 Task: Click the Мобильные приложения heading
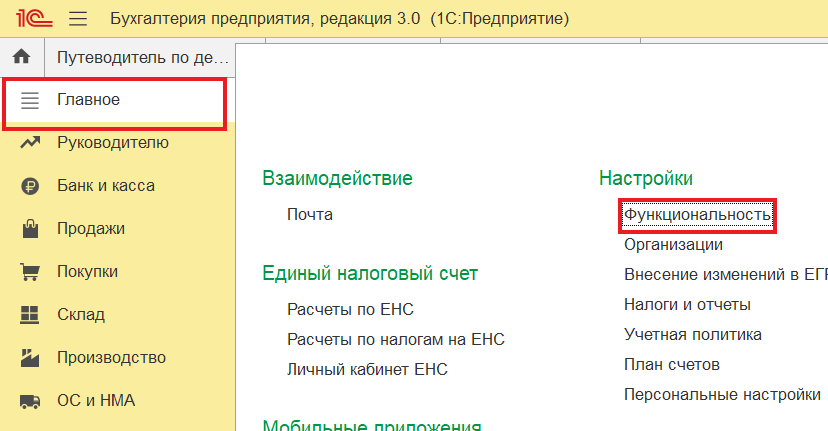(372, 425)
